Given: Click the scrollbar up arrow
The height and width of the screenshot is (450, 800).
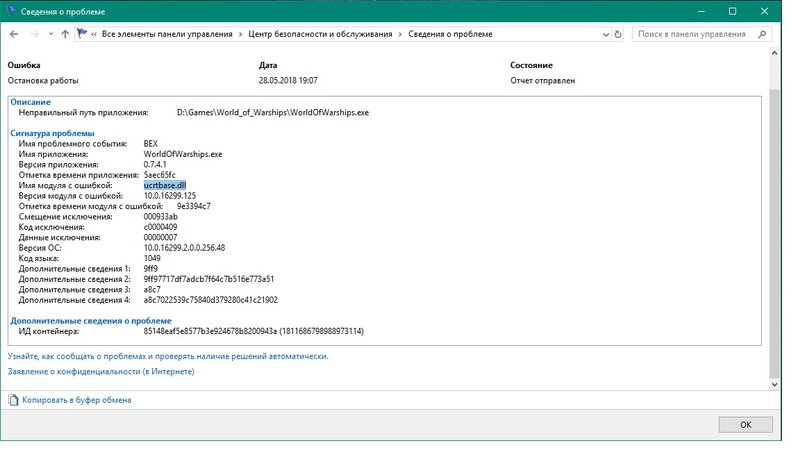Looking at the screenshot, I should coord(774,53).
